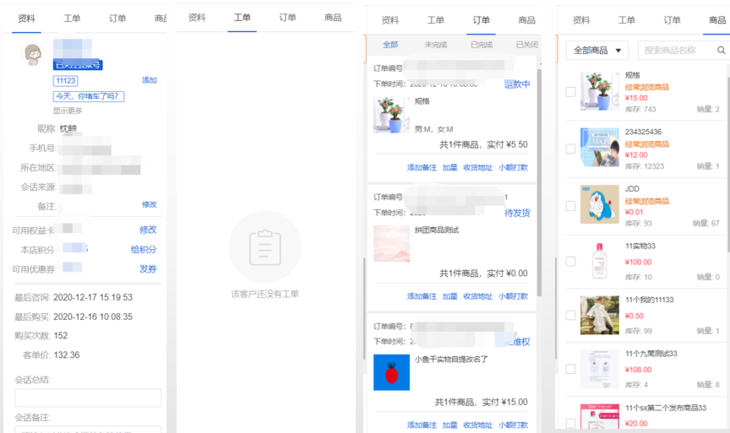Click the ¥100.00 price of 11实物33
Viewport: 730px width, 433px height.
638,262
